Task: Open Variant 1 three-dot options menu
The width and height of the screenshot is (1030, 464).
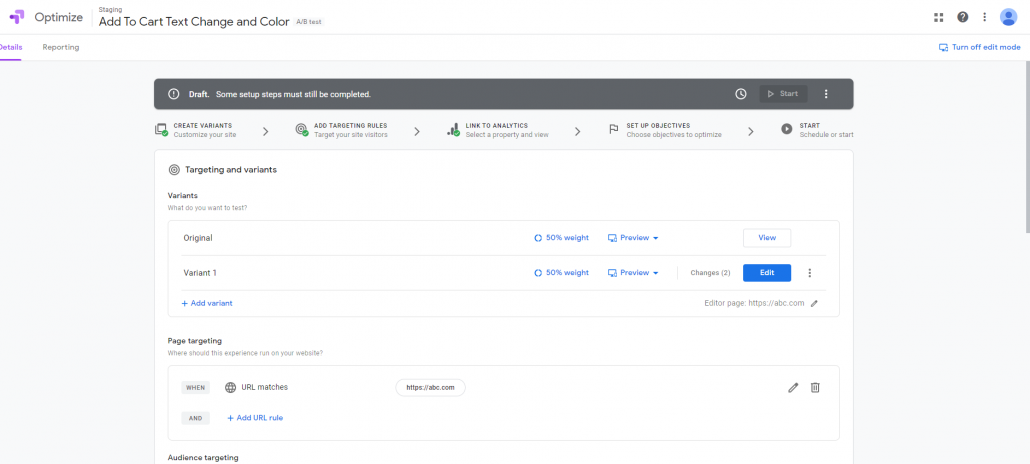Action: [809, 273]
